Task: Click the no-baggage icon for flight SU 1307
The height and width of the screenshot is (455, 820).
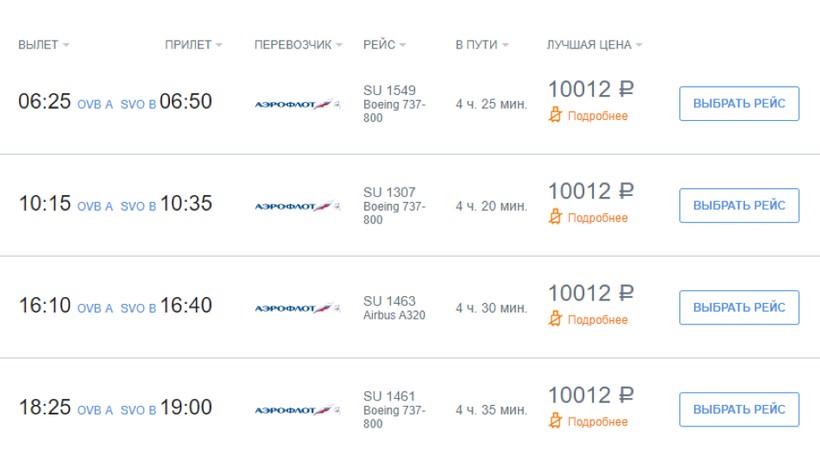Action: click(x=556, y=217)
